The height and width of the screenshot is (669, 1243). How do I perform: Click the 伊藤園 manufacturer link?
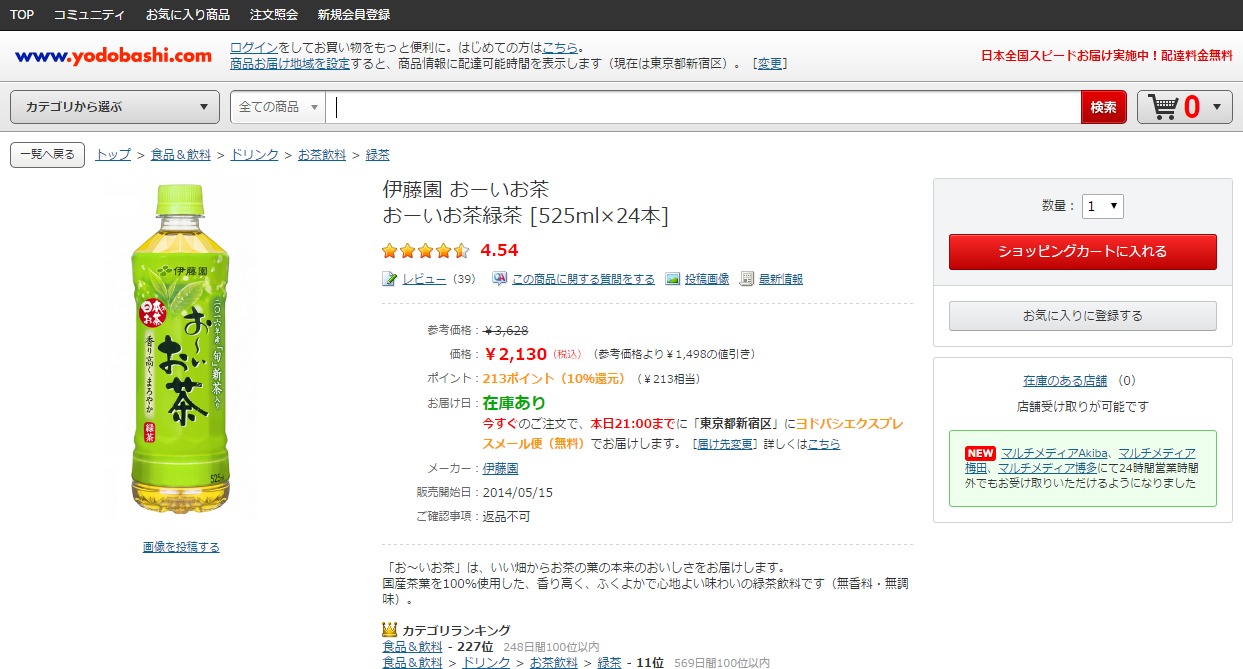click(x=500, y=468)
